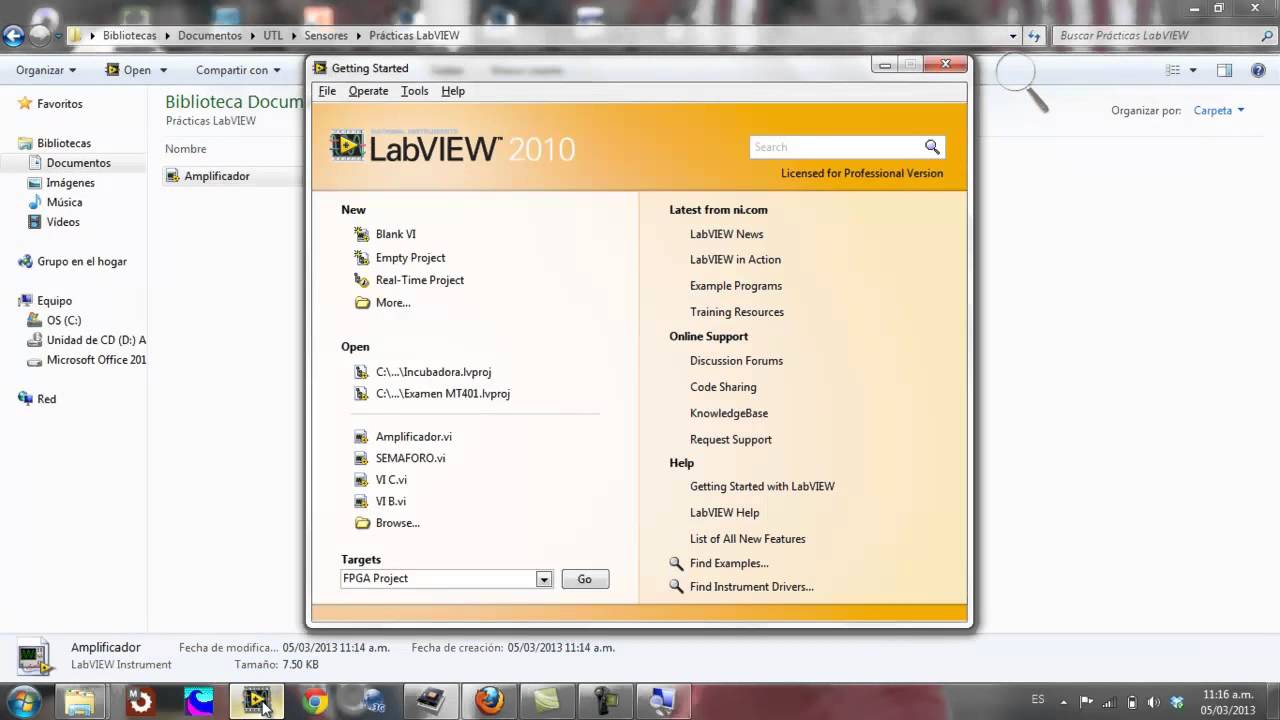Click Browse... folder to open a file
The height and width of the screenshot is (720, 1280).
(397, 523)
